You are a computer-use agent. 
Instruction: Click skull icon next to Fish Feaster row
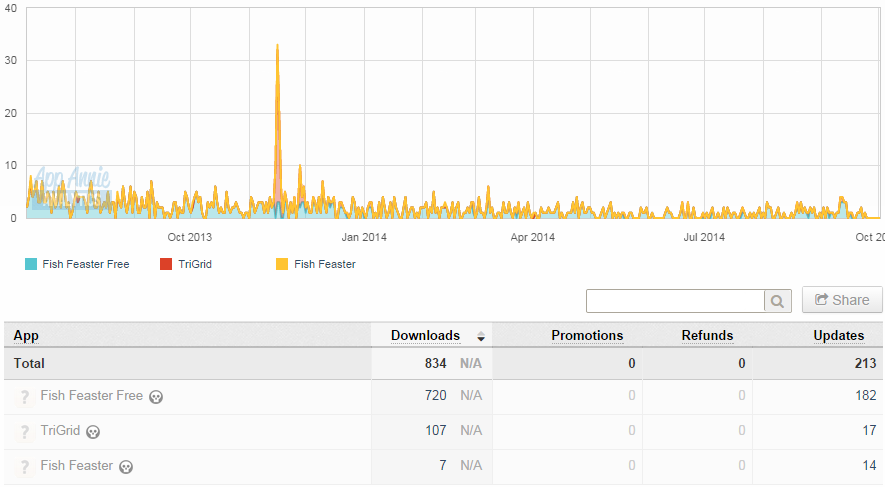point(126,467)
